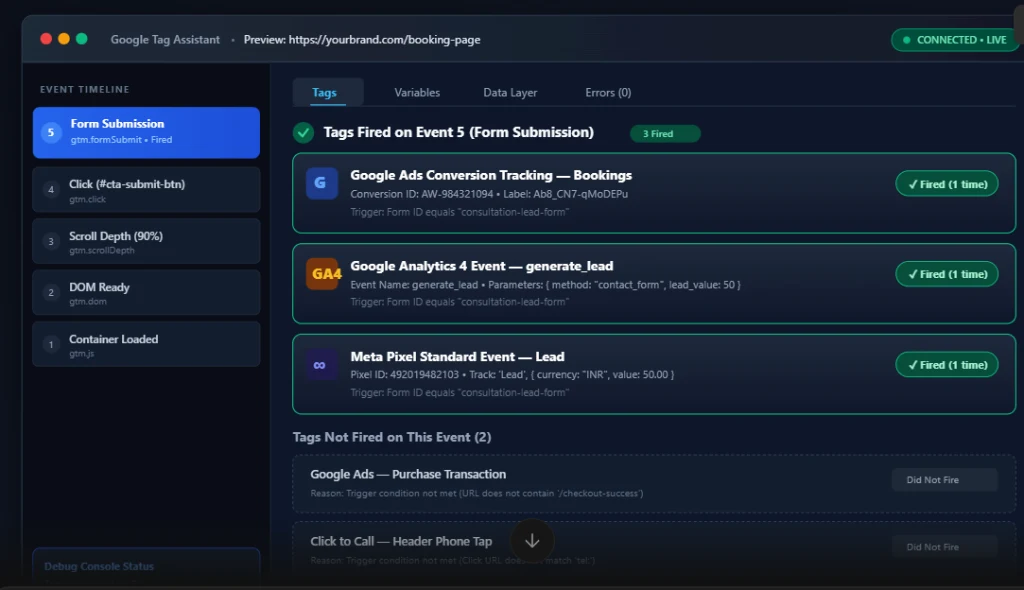Click the Meta Pixel infinity icon
The width and height of the screenshot is (1024, 590).
(x=320, y=365)
